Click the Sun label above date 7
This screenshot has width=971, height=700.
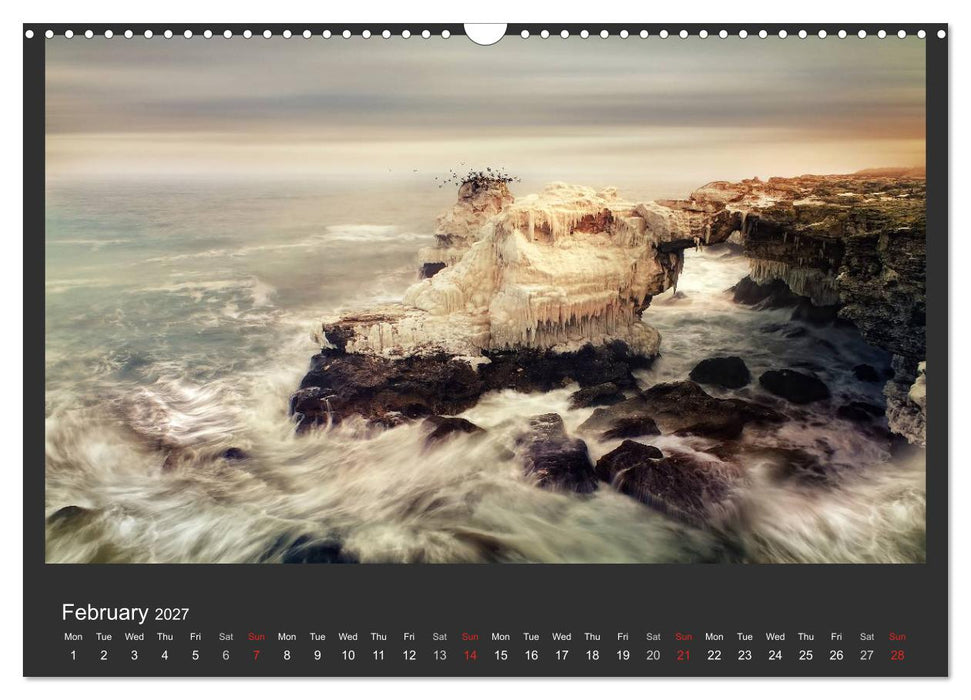click(x=256, y=636)
